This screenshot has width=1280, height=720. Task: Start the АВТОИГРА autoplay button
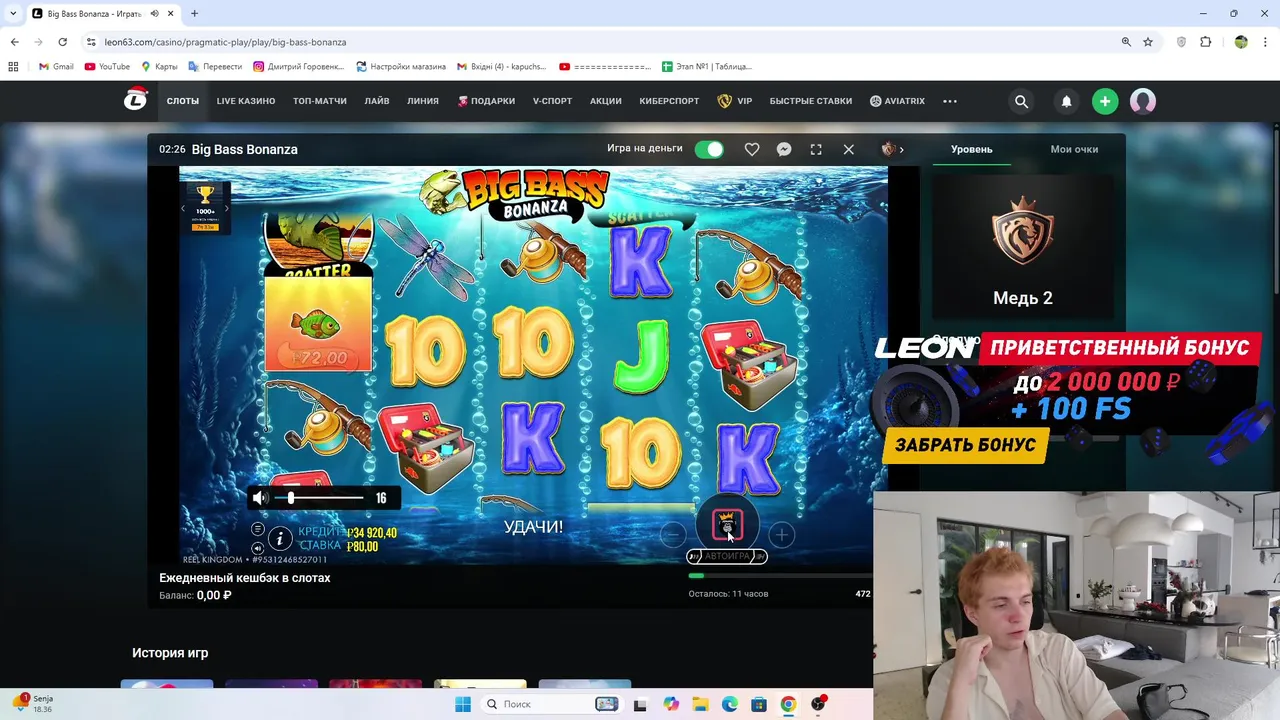point(727,556)
